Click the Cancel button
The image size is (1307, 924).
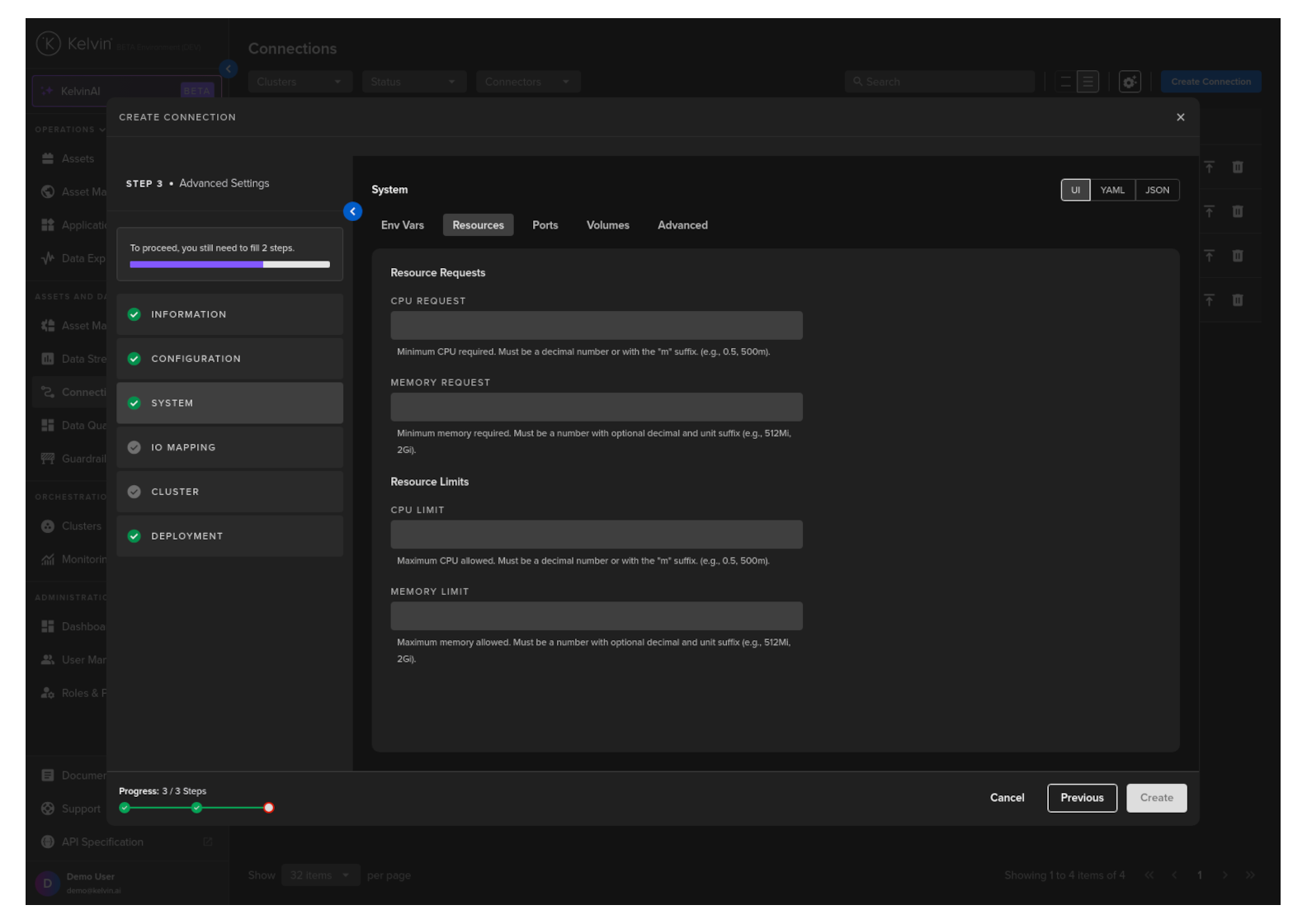coord(1007,798)
